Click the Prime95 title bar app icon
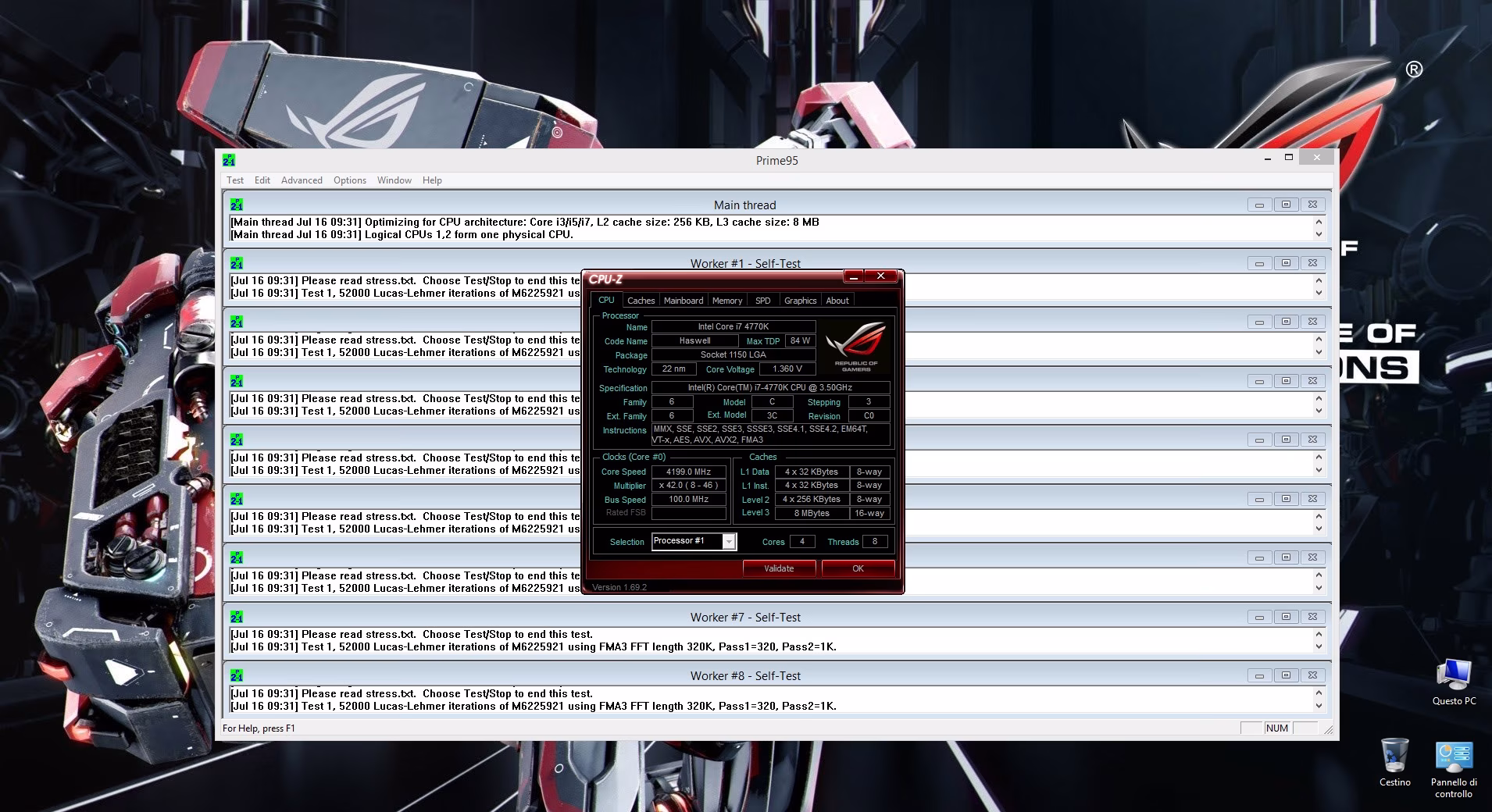The width and height of the screenshot is (1492, 812). point(229,160)
